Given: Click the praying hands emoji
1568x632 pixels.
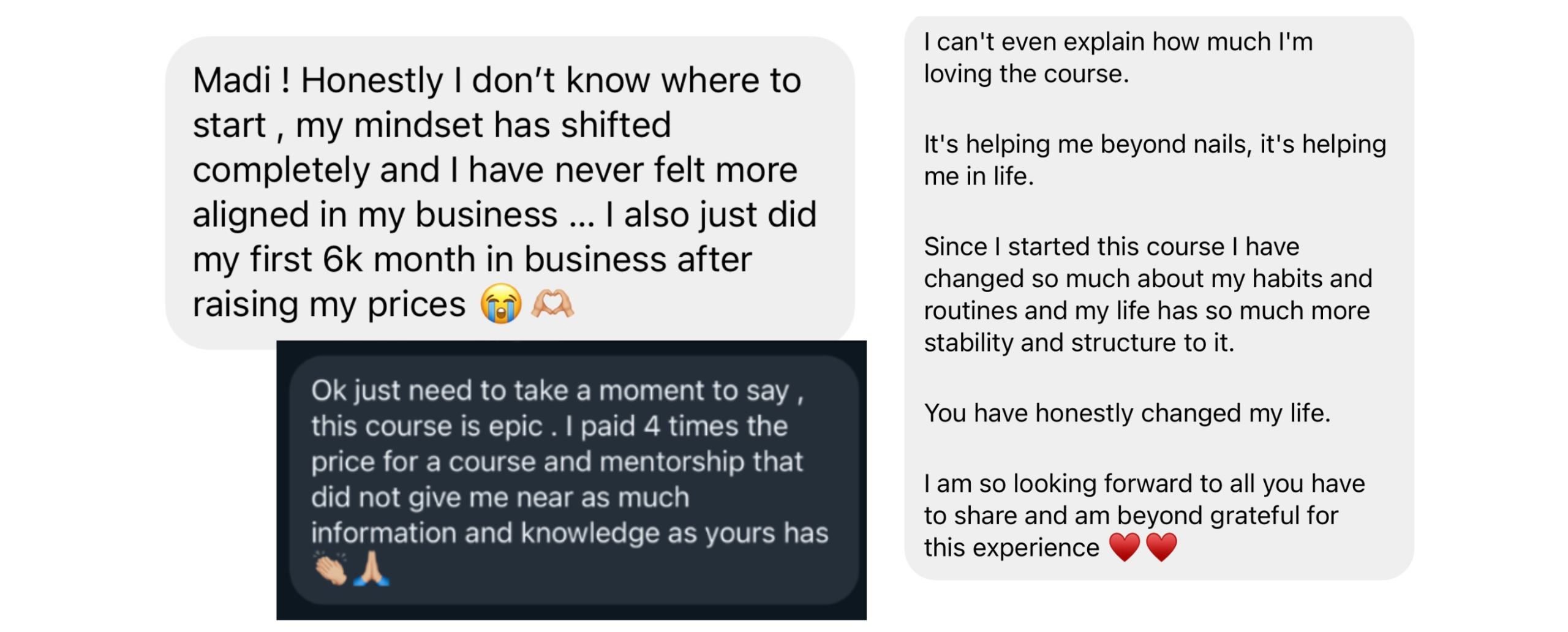Looking at the screenshot, I should tap(371, 569).
